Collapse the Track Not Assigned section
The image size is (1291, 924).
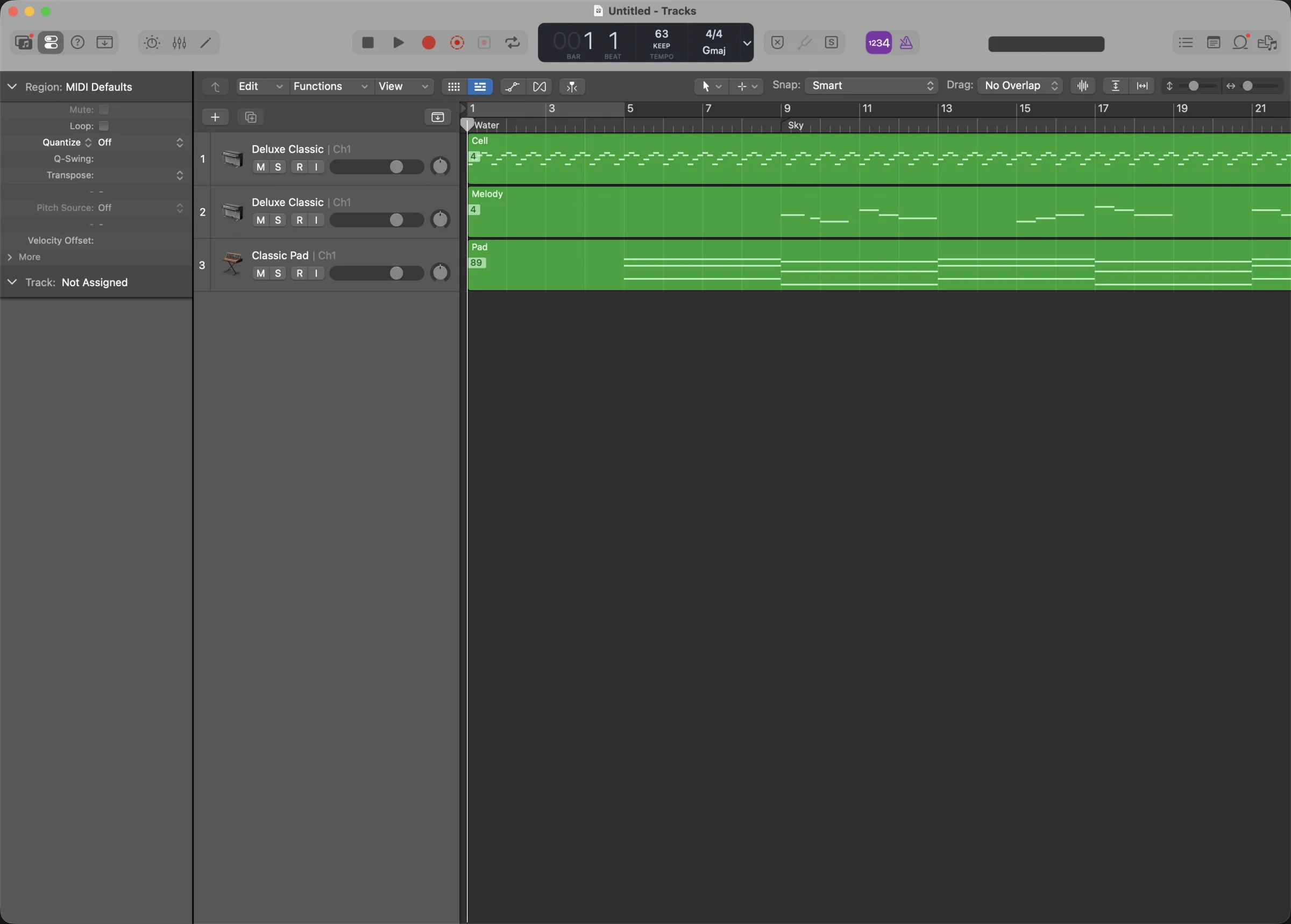click(12, 282)
